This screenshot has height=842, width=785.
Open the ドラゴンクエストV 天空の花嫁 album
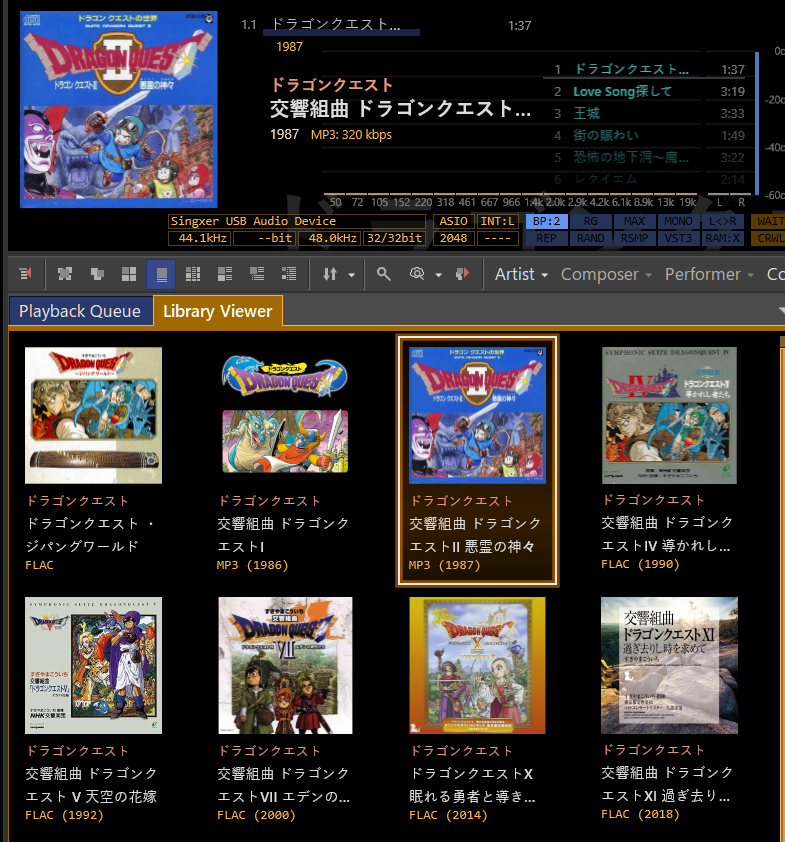[x=93, y=665]
